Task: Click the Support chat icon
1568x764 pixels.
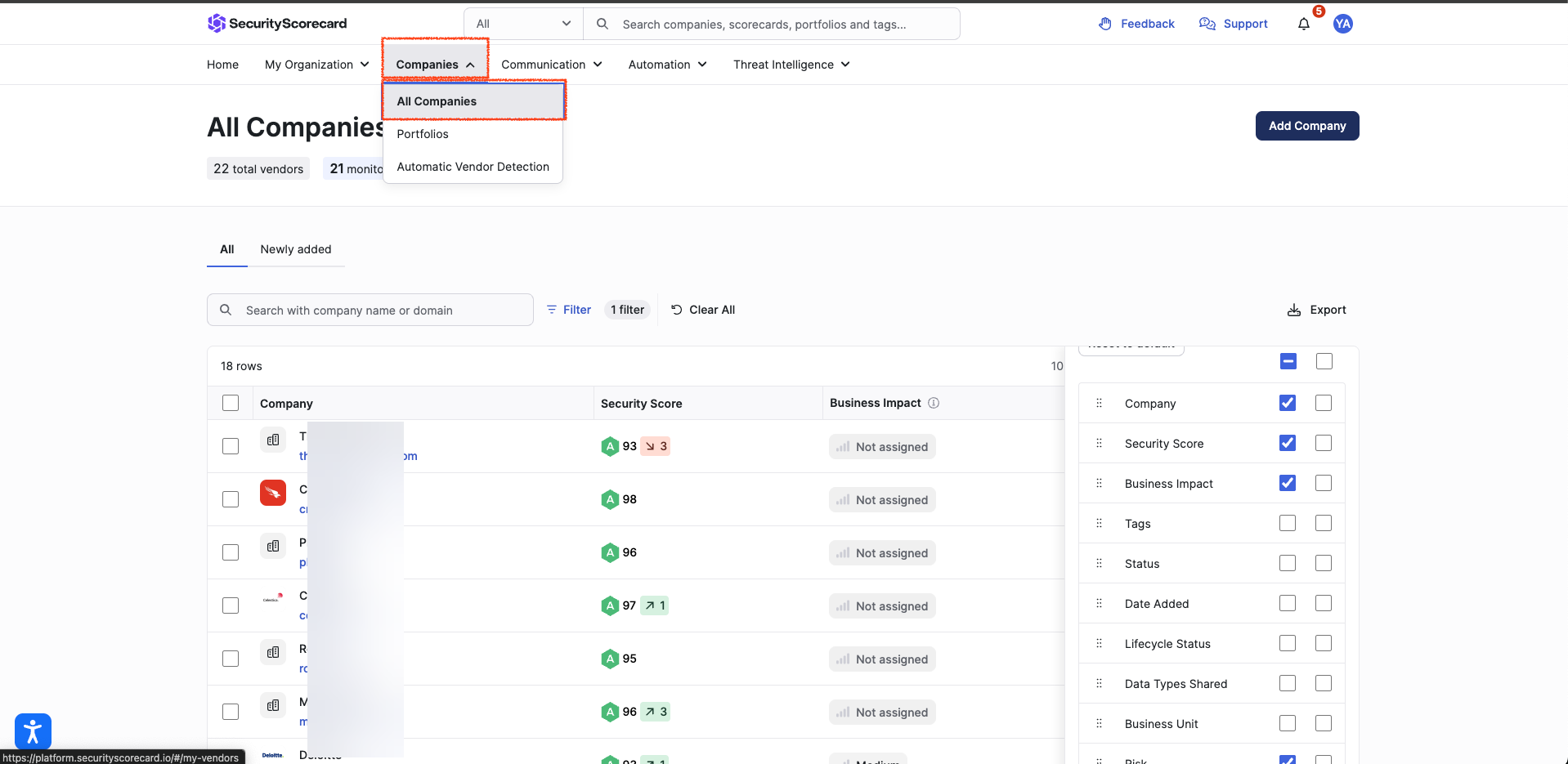Action: click(x=1207, y=24)
